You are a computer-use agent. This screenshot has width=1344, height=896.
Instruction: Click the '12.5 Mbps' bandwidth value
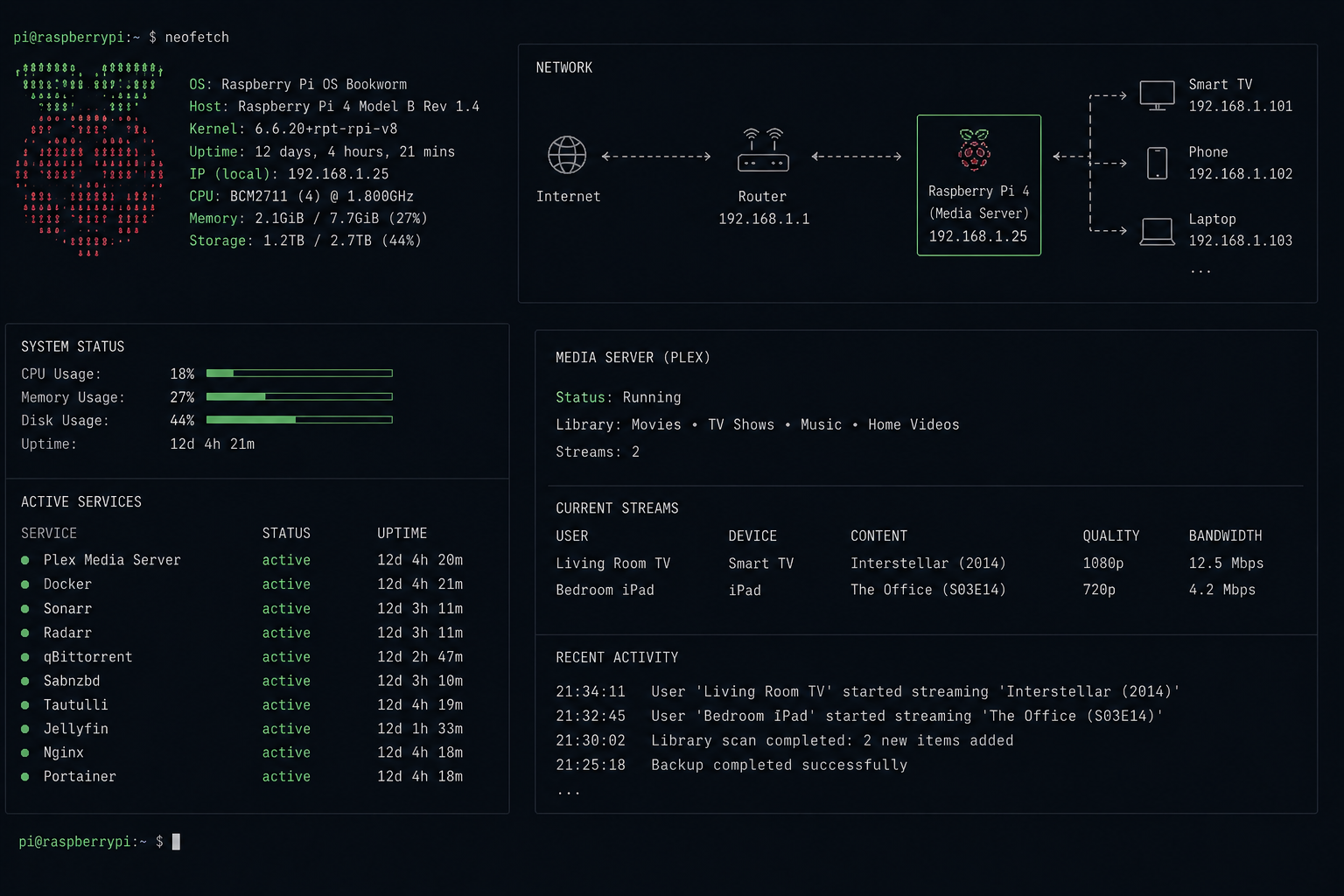[x=1226, y=563]
